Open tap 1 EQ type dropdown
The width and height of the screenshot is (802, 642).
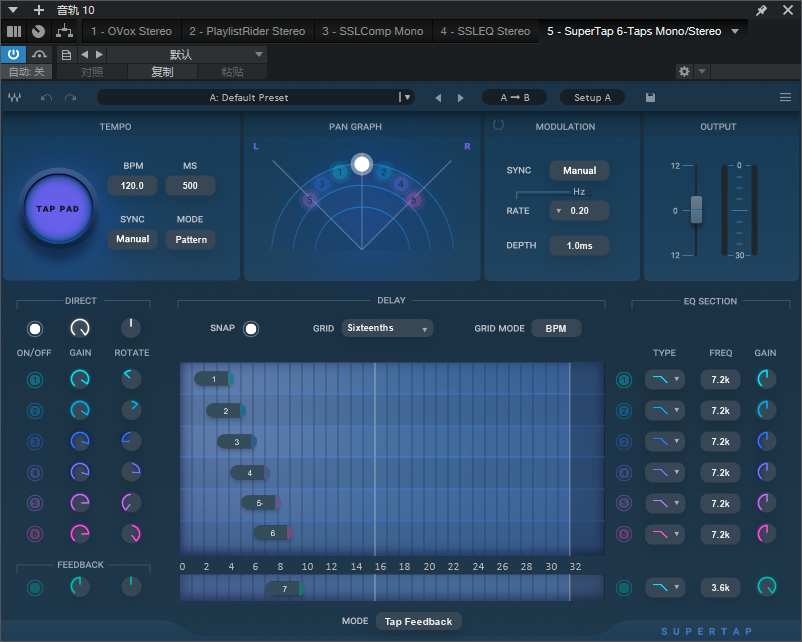(x=664, y=380)
